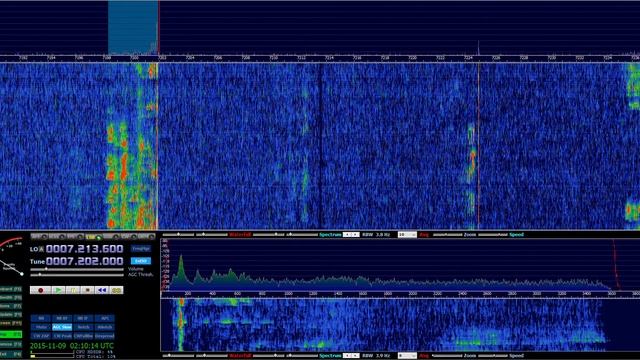Open the lower Avg value dropdown
Screen dimensions: 640x360
(x=407, y=356)
